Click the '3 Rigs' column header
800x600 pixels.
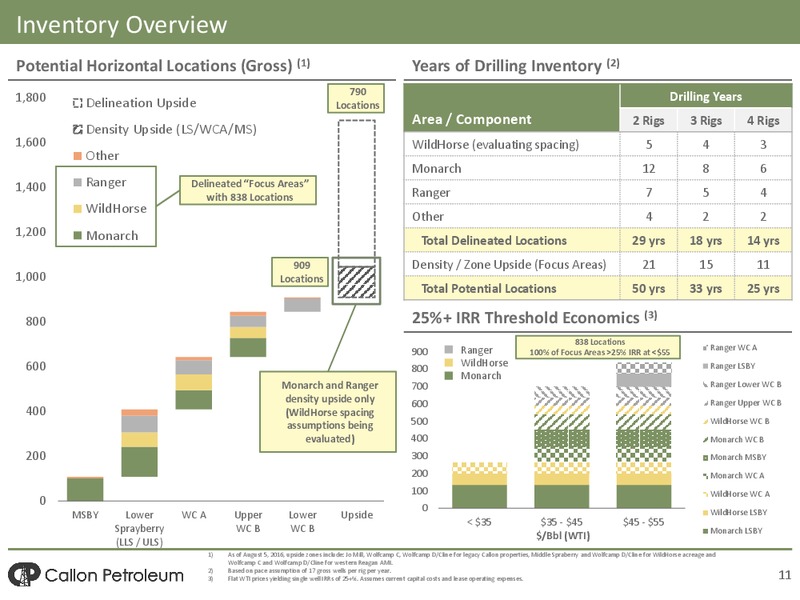(x=706, y=120)
